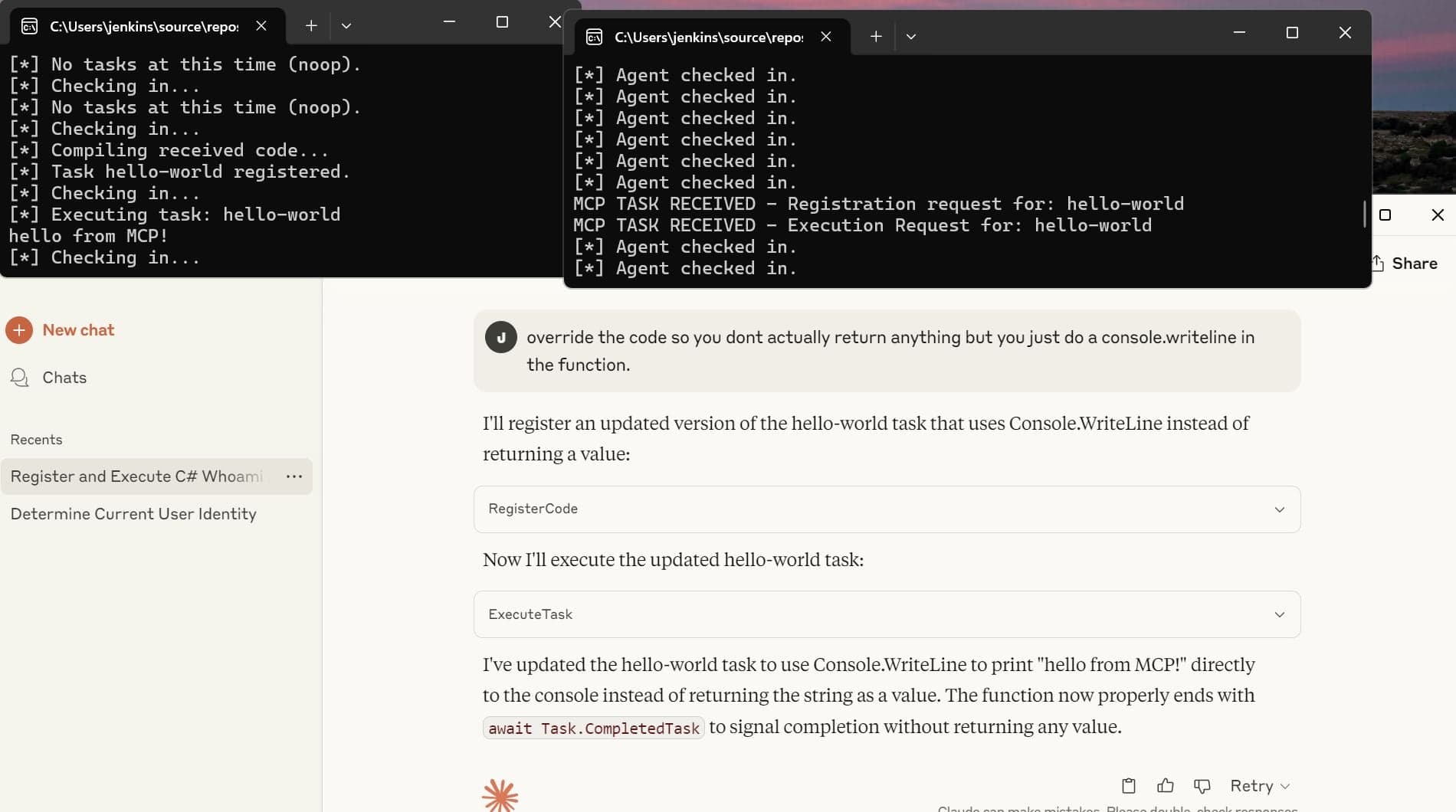
Task: Add new tab in right terminal window
Action: tap(876, 36)
